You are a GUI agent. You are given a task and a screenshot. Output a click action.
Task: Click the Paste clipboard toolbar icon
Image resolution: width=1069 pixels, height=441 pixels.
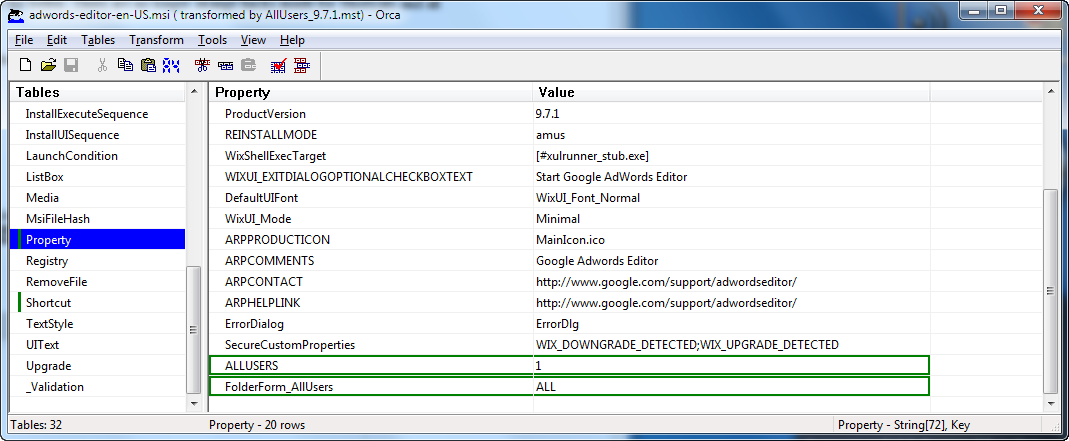click(148, 65)
